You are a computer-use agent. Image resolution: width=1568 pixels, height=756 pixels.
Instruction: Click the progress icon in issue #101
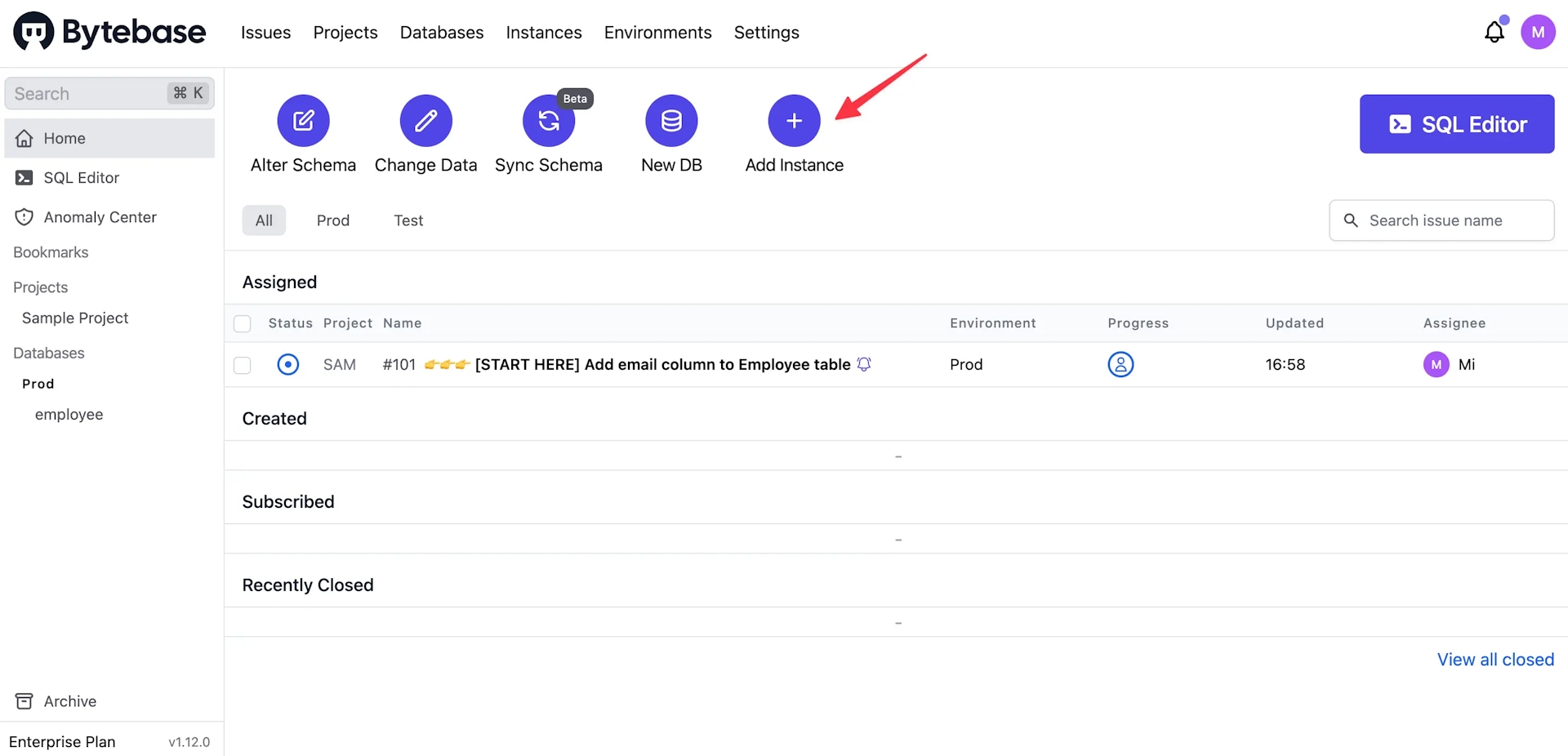click(1120, 364)
